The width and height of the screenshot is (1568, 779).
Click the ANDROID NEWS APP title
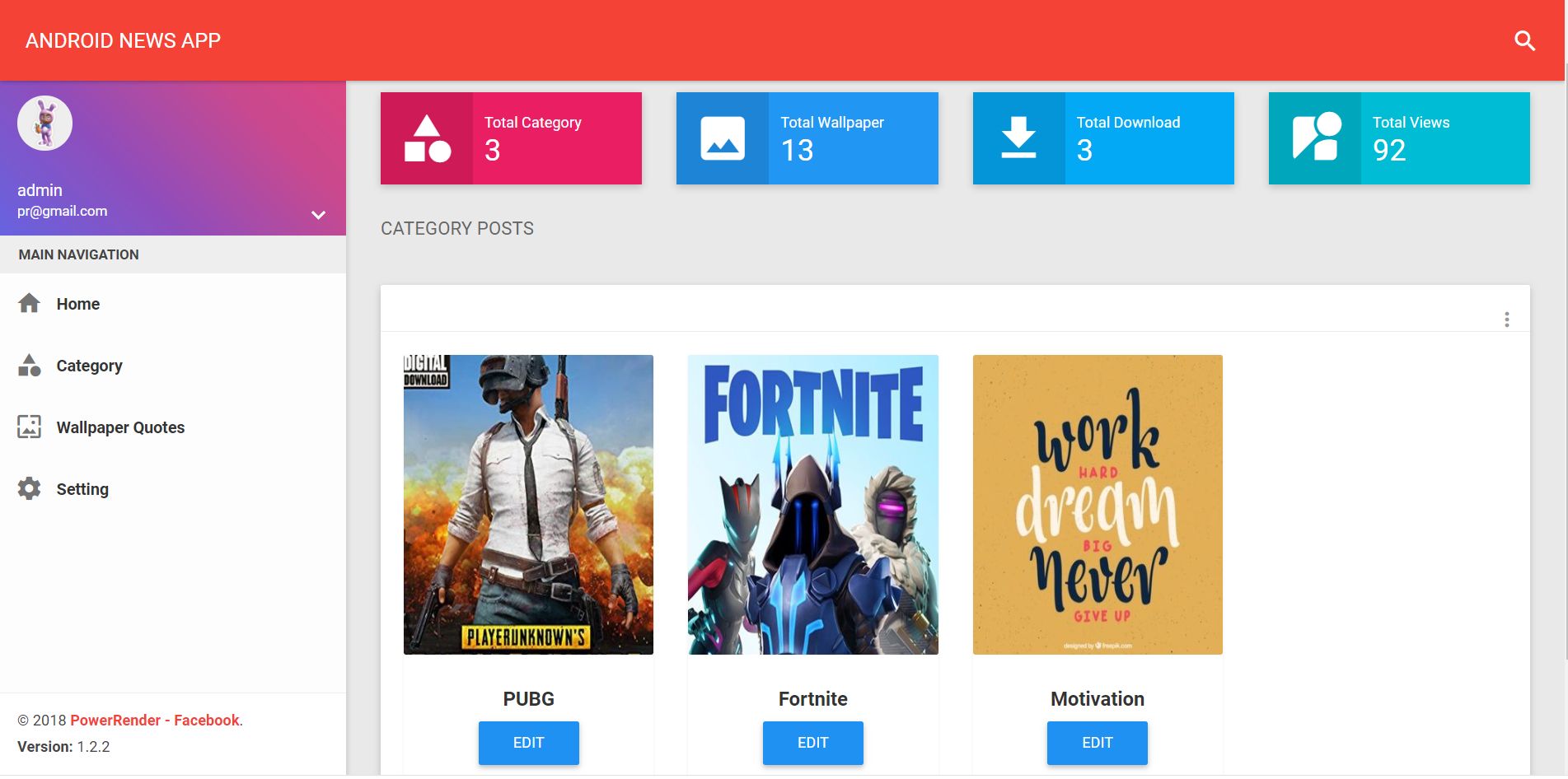124,41
